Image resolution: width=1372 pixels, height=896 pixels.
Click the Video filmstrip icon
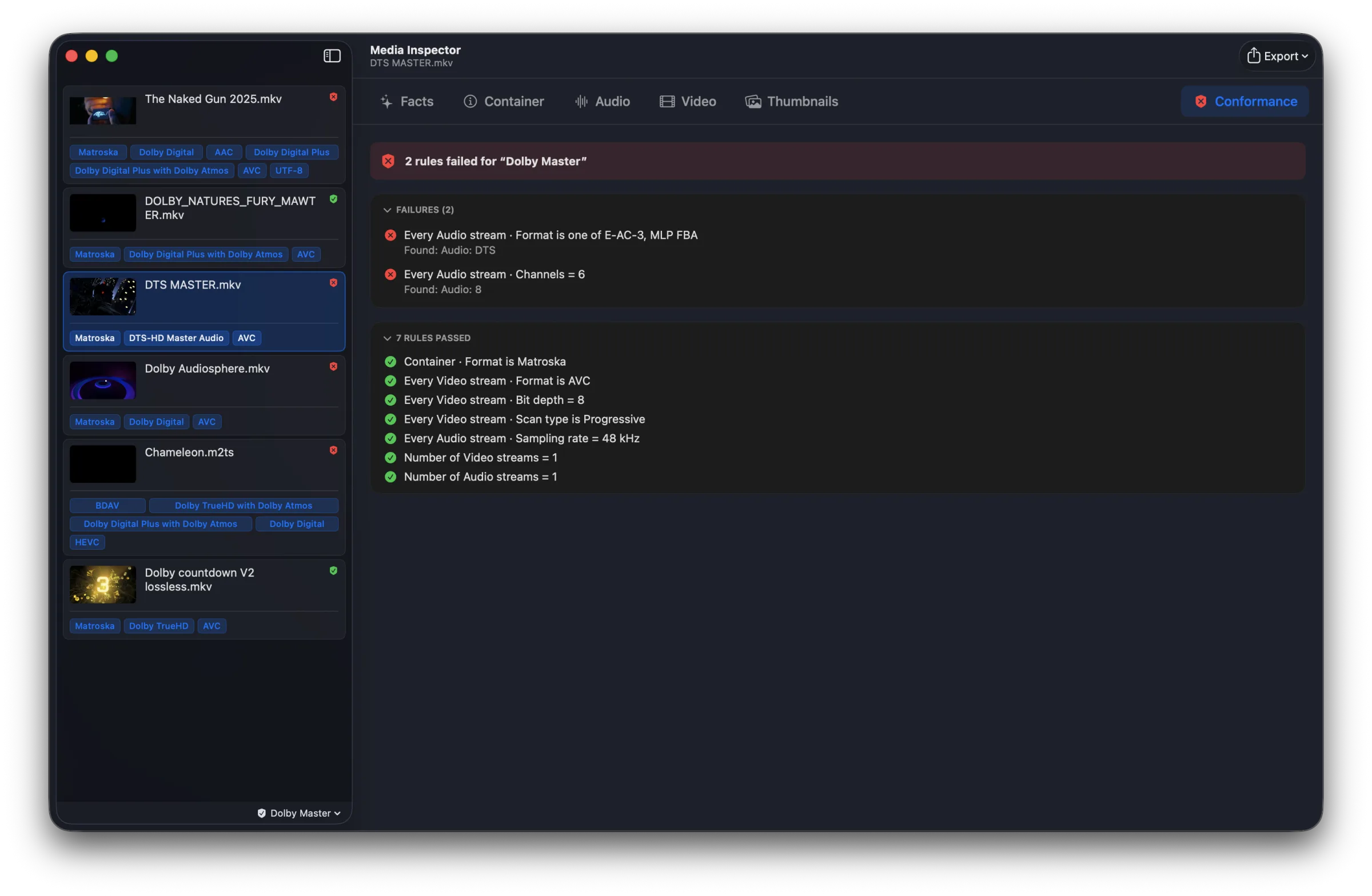coord(667,101)
